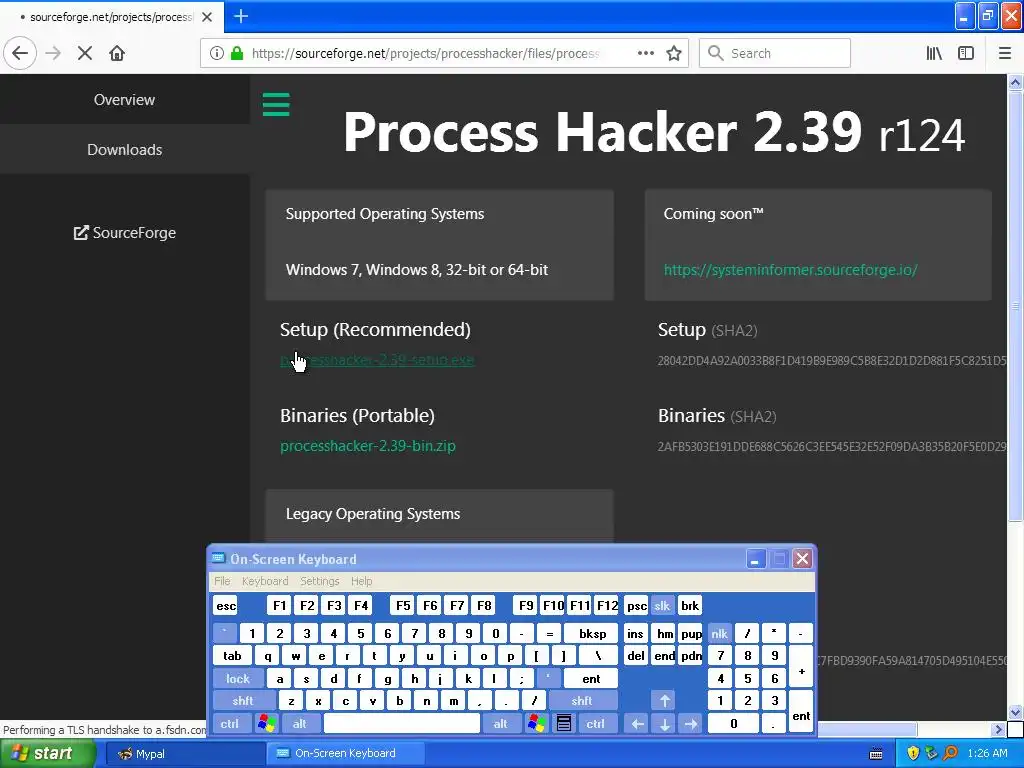Open the browser home page icon
The width and height of the screenshot is (1024, 768).
[117, 53]
